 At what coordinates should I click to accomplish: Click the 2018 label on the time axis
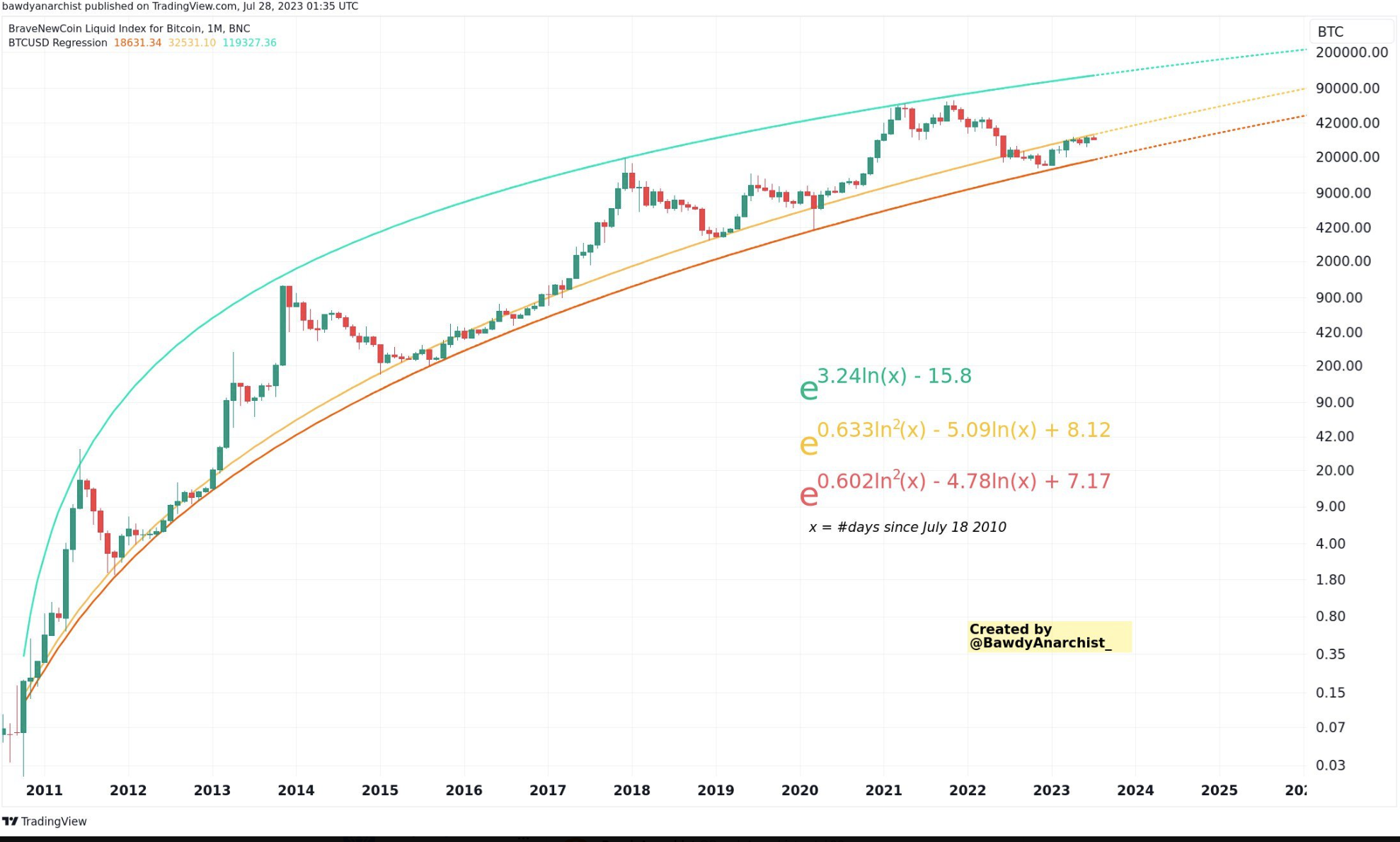point(631,791)
